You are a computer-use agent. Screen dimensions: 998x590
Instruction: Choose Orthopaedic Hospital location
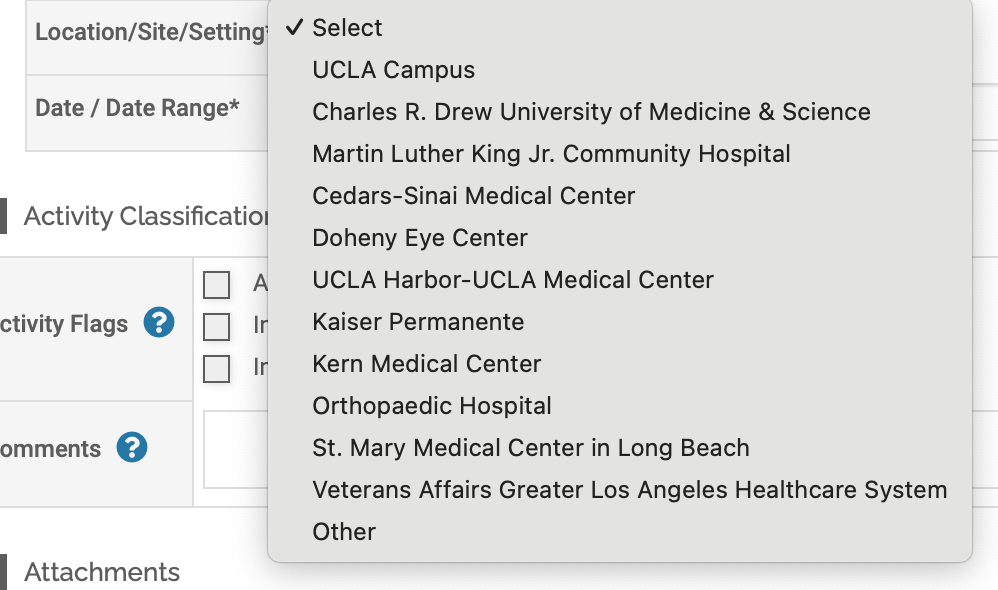click(x=432, y=406)
